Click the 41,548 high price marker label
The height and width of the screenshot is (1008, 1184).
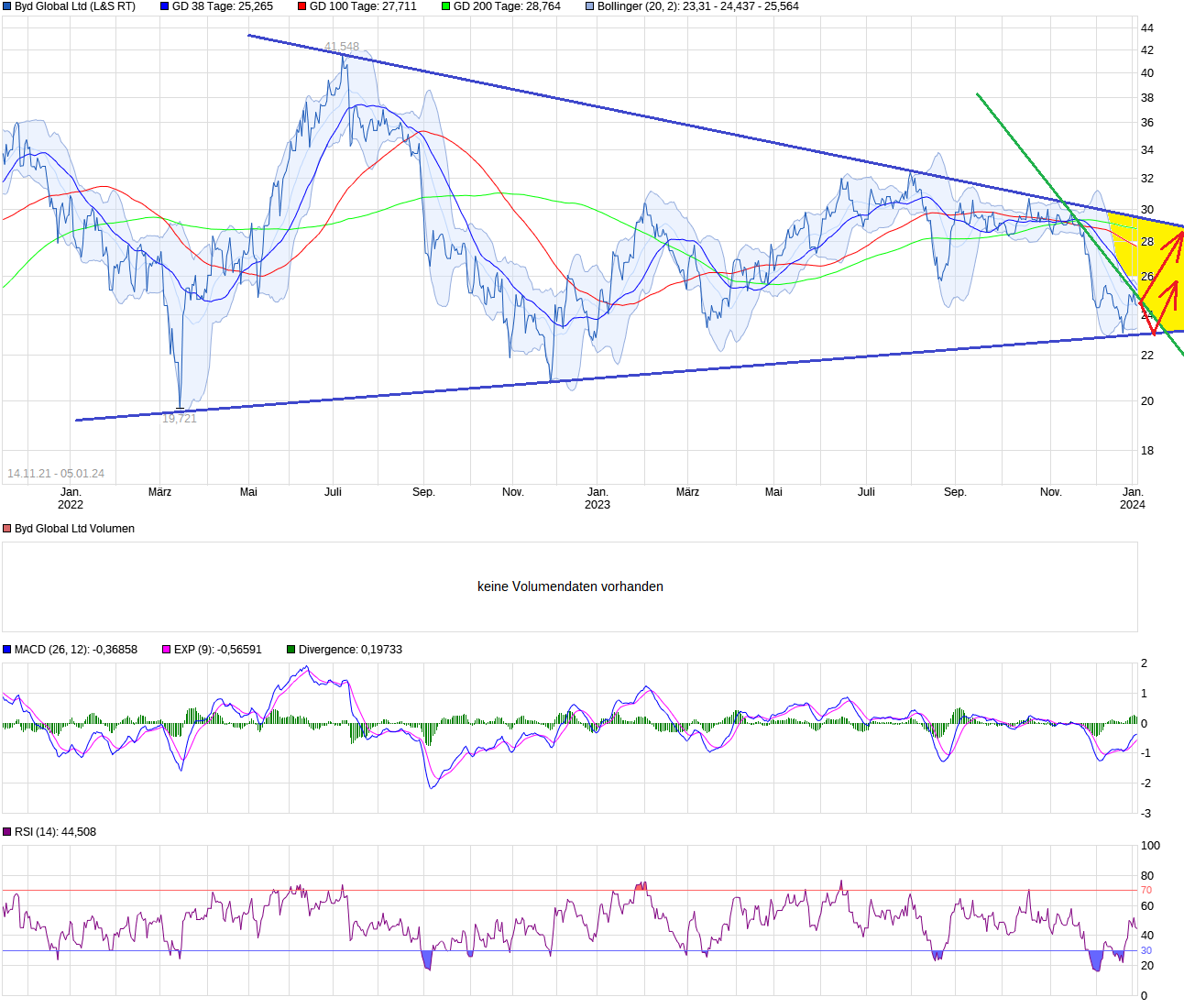342,47
